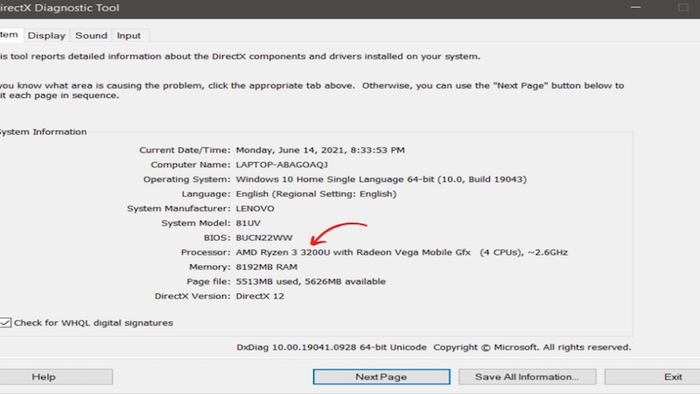Click BIOS value BUCN22WW
700x394 pixels.
pos(264,238)
